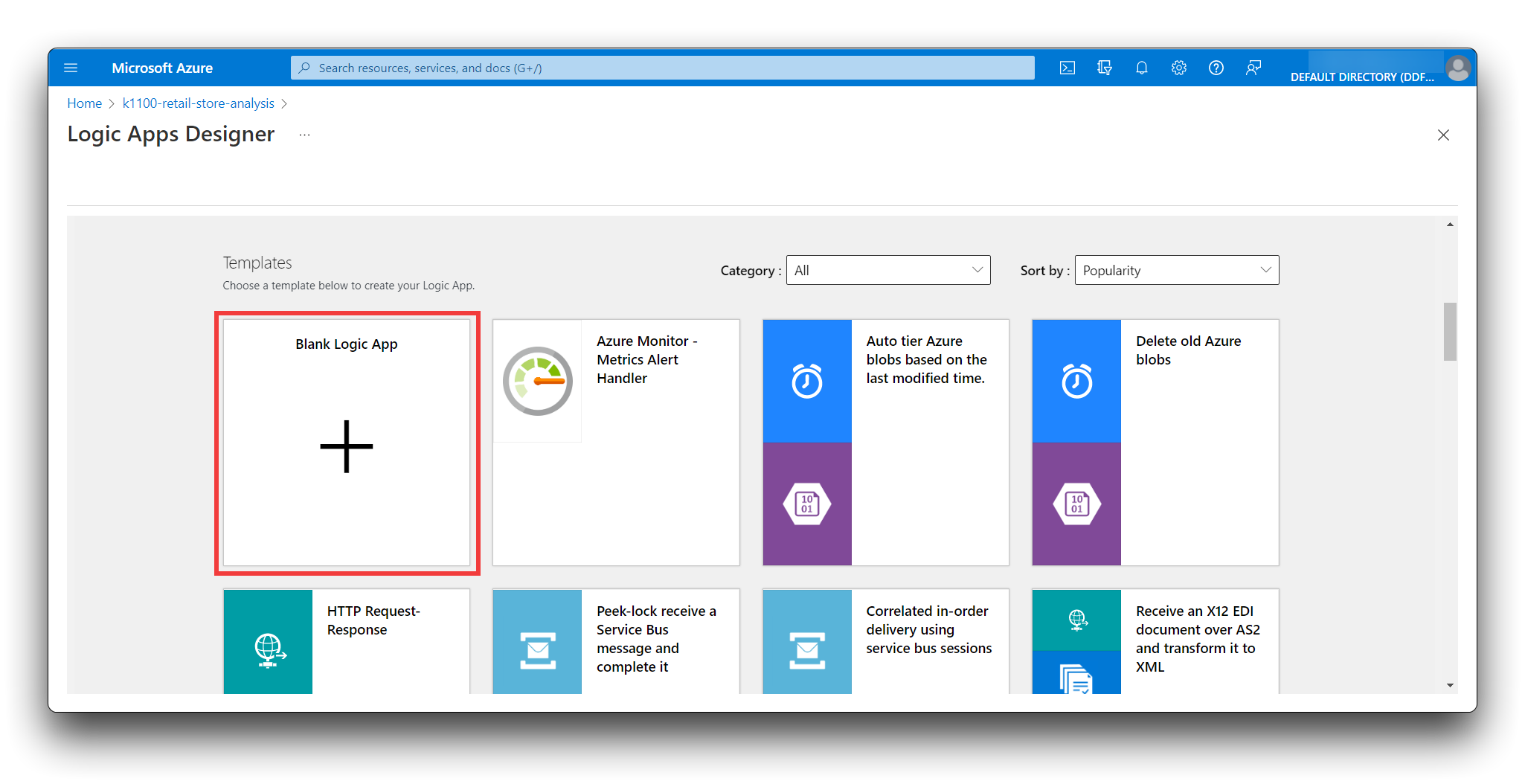Go to Home breadcrumb

coord(85,103)
